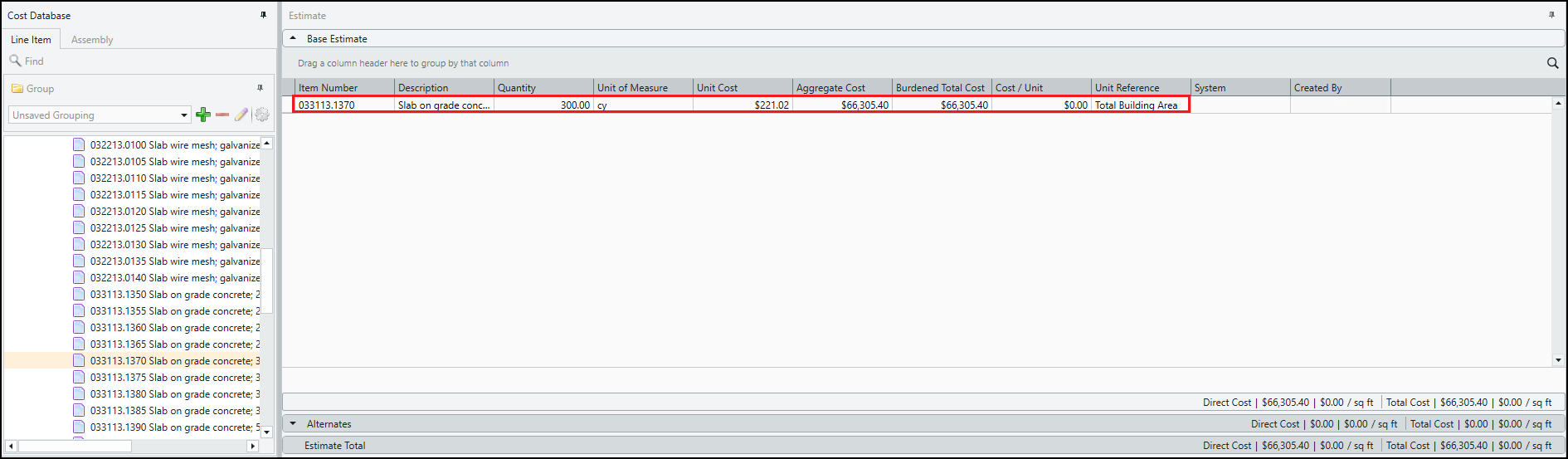The width and height of the screenshot is (1568, 459).
Task: Click the red minus remove-grouping icon
Action: [x=222, y=115]
